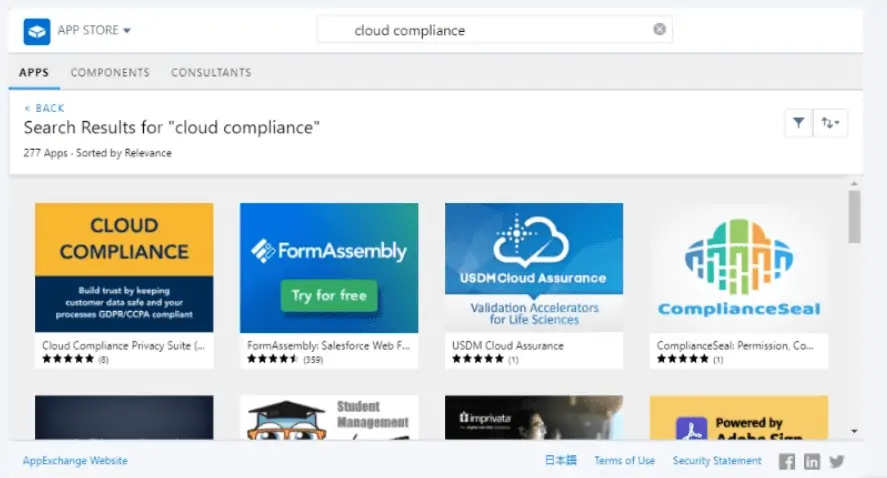Open the Twitter icon in footer

(x=837, y=462)
